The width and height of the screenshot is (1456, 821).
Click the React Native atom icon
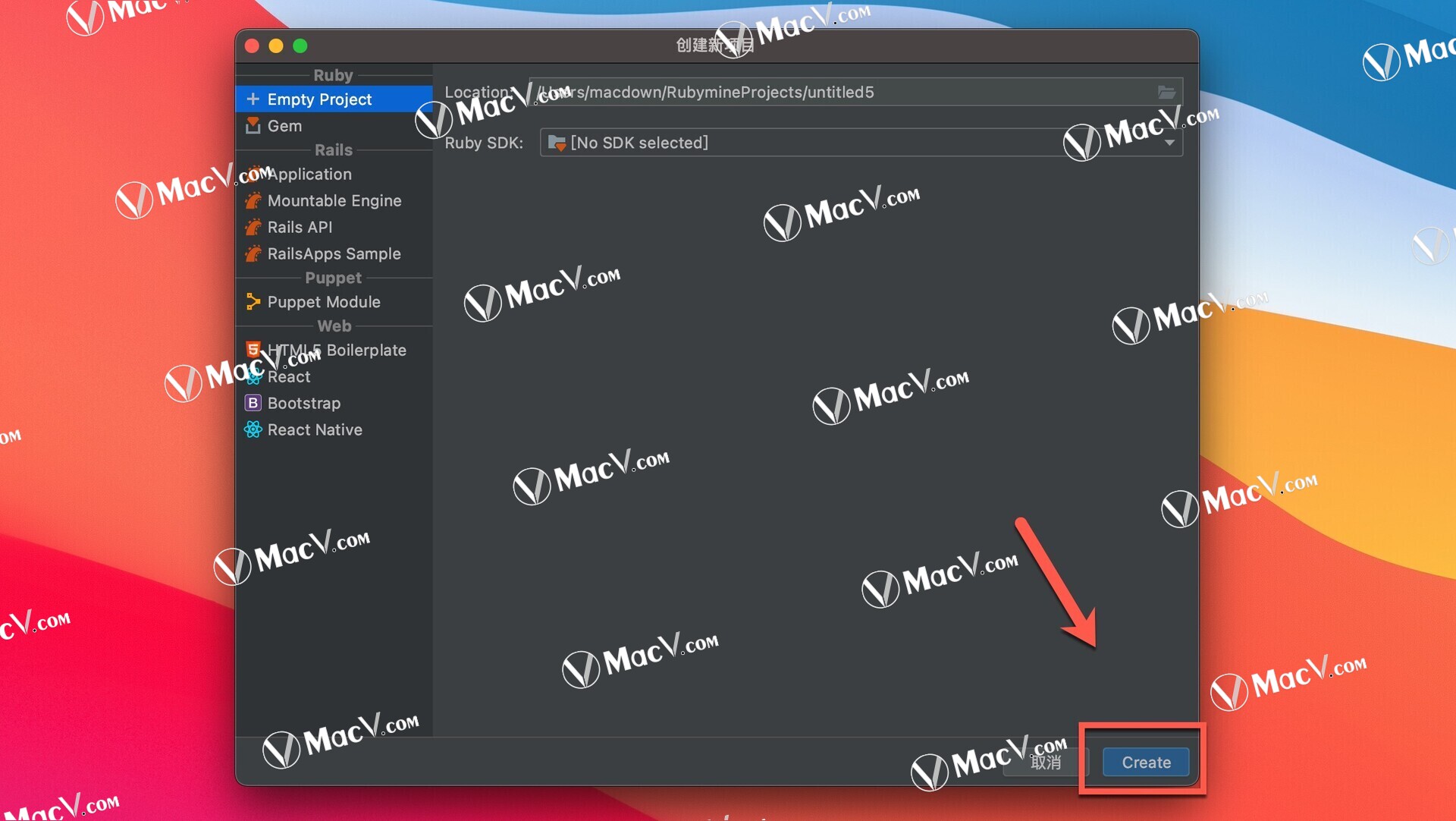(x=253, y=429)
